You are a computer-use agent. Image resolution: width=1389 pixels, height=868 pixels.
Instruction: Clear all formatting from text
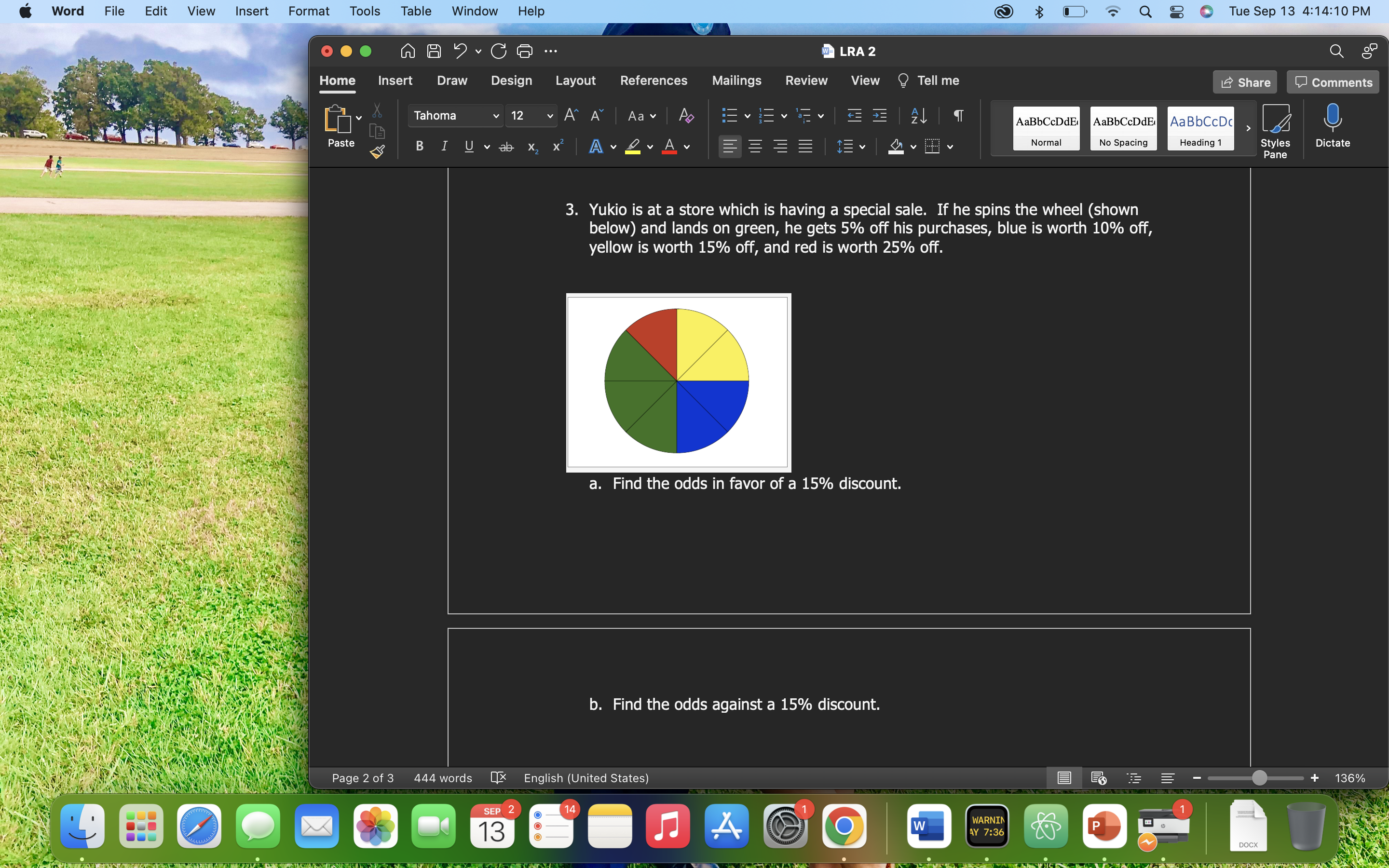pos(686,115)
